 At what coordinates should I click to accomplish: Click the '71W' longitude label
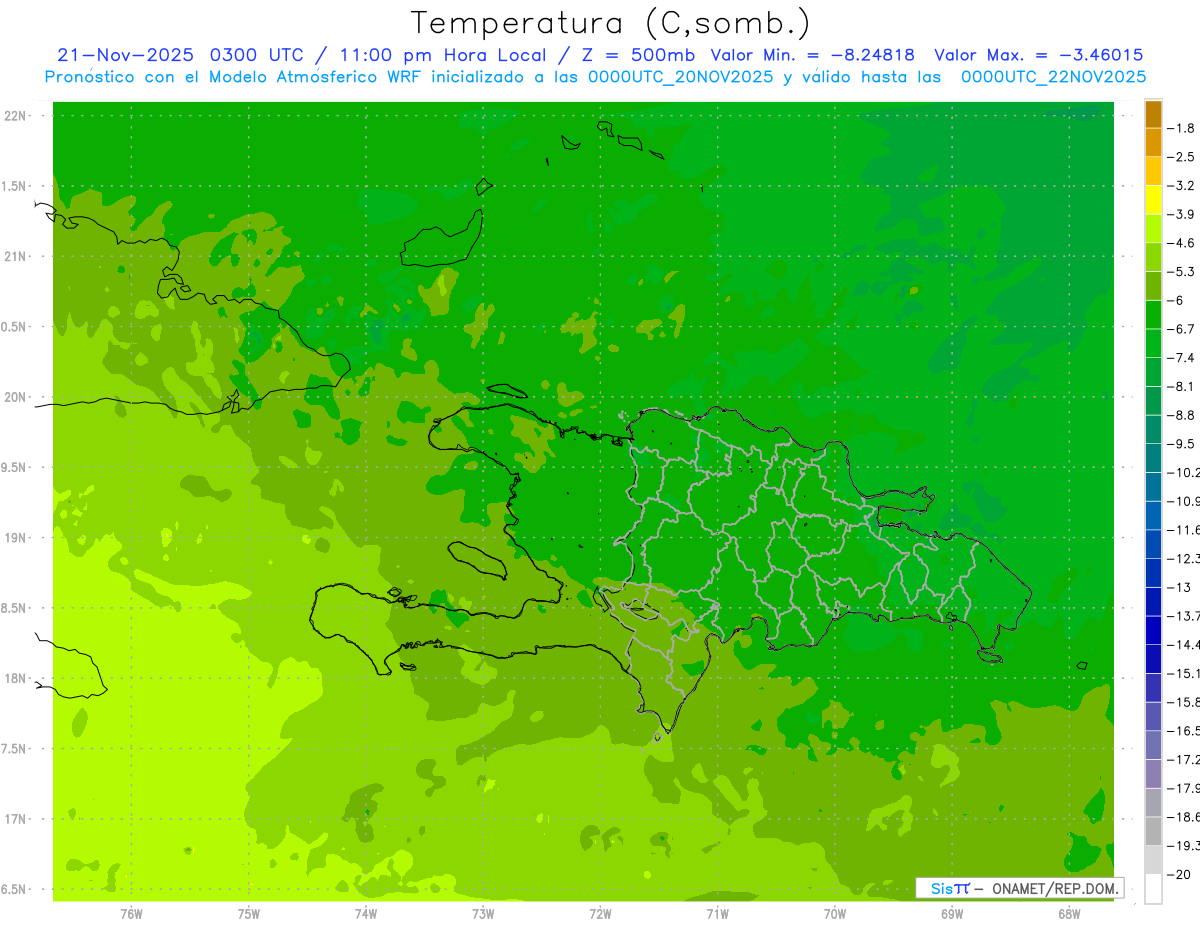pos(717,914)
